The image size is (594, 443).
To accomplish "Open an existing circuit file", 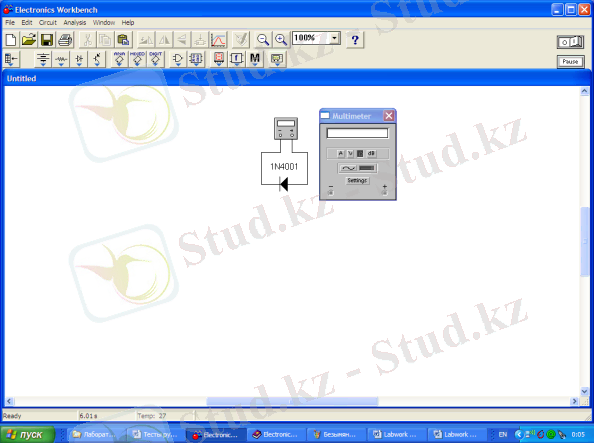I will coord(29,39).
